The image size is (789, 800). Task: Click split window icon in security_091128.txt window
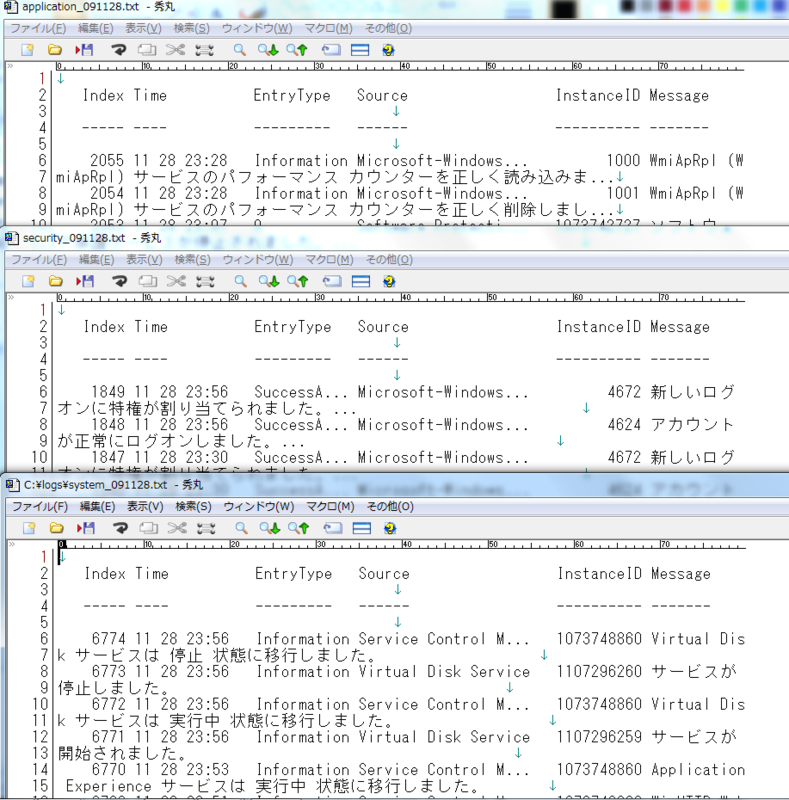(361, 281)
